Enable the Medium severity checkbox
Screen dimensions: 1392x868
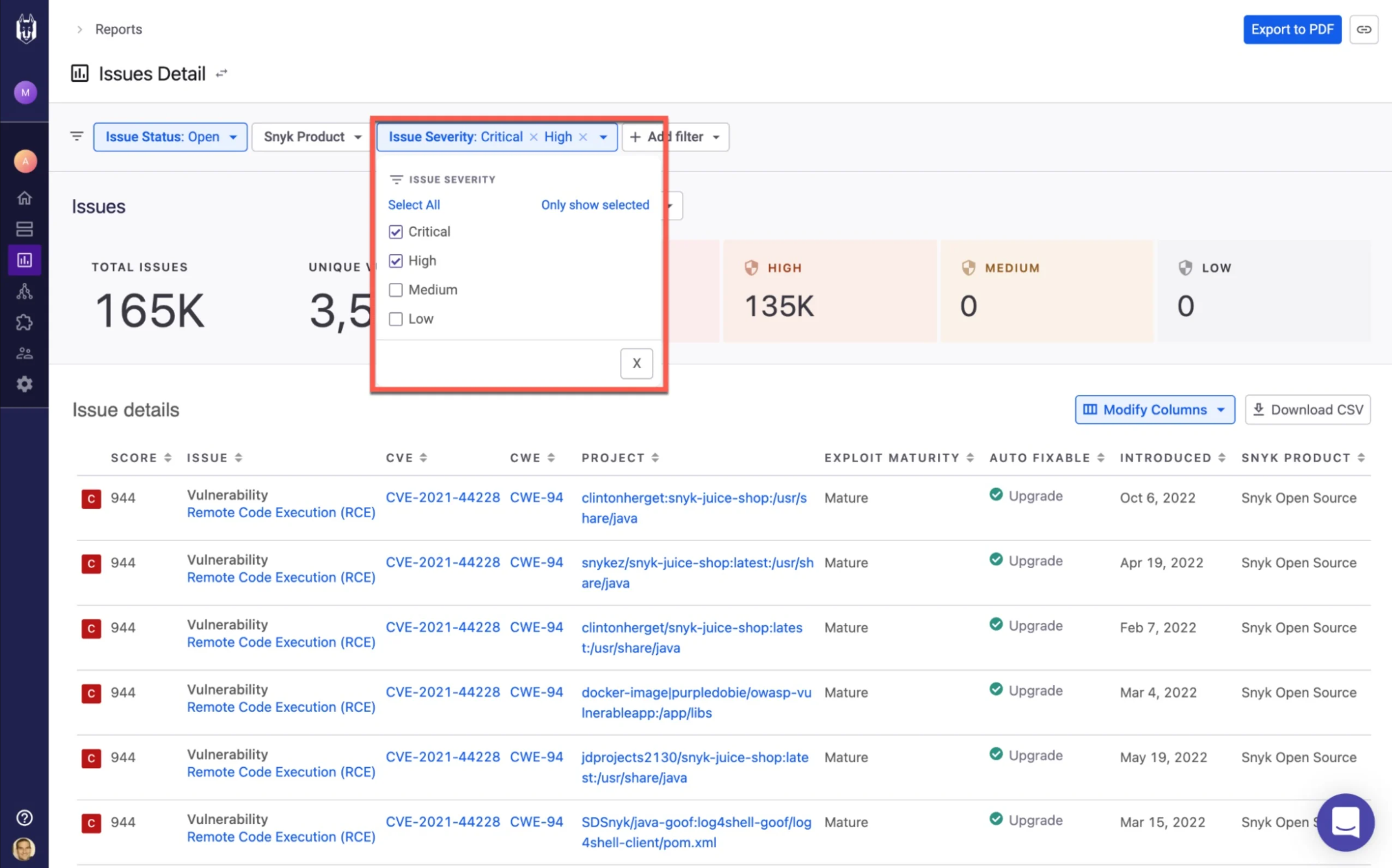[396, 290]
